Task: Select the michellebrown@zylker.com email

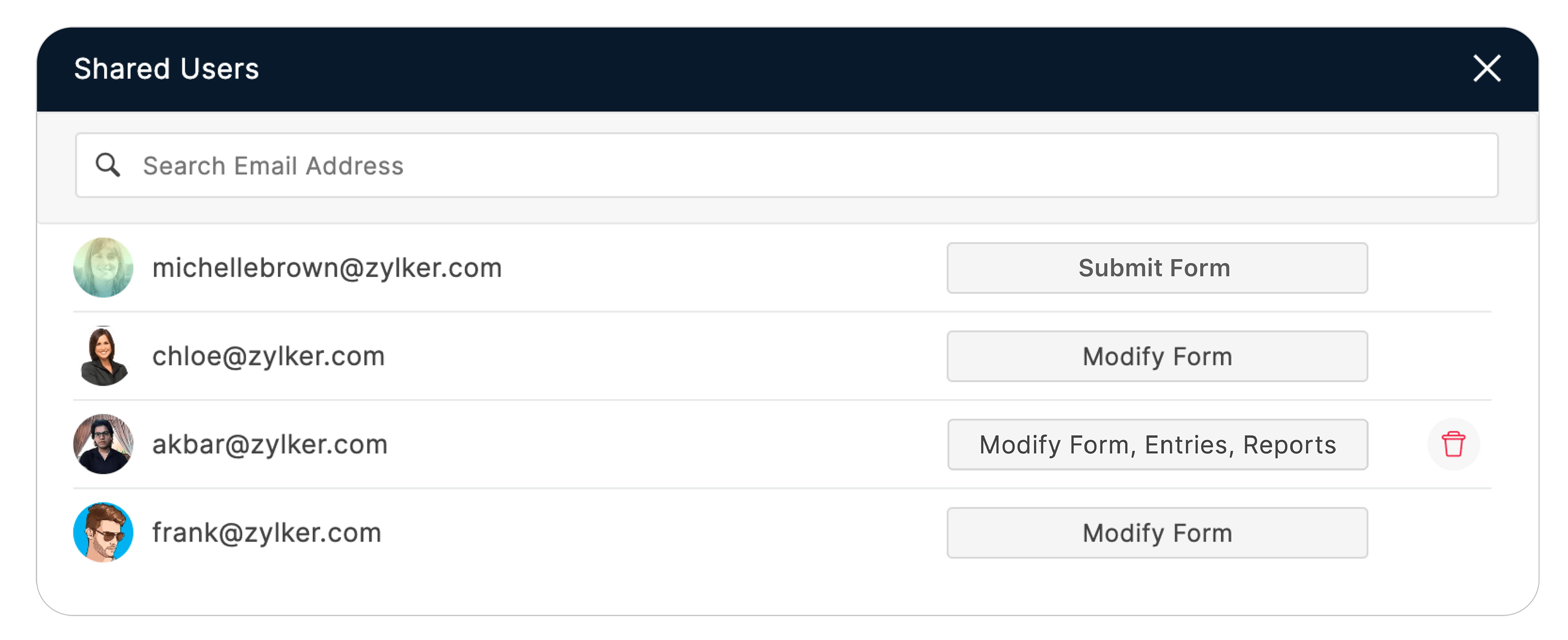Action: [x=327, y=268]
